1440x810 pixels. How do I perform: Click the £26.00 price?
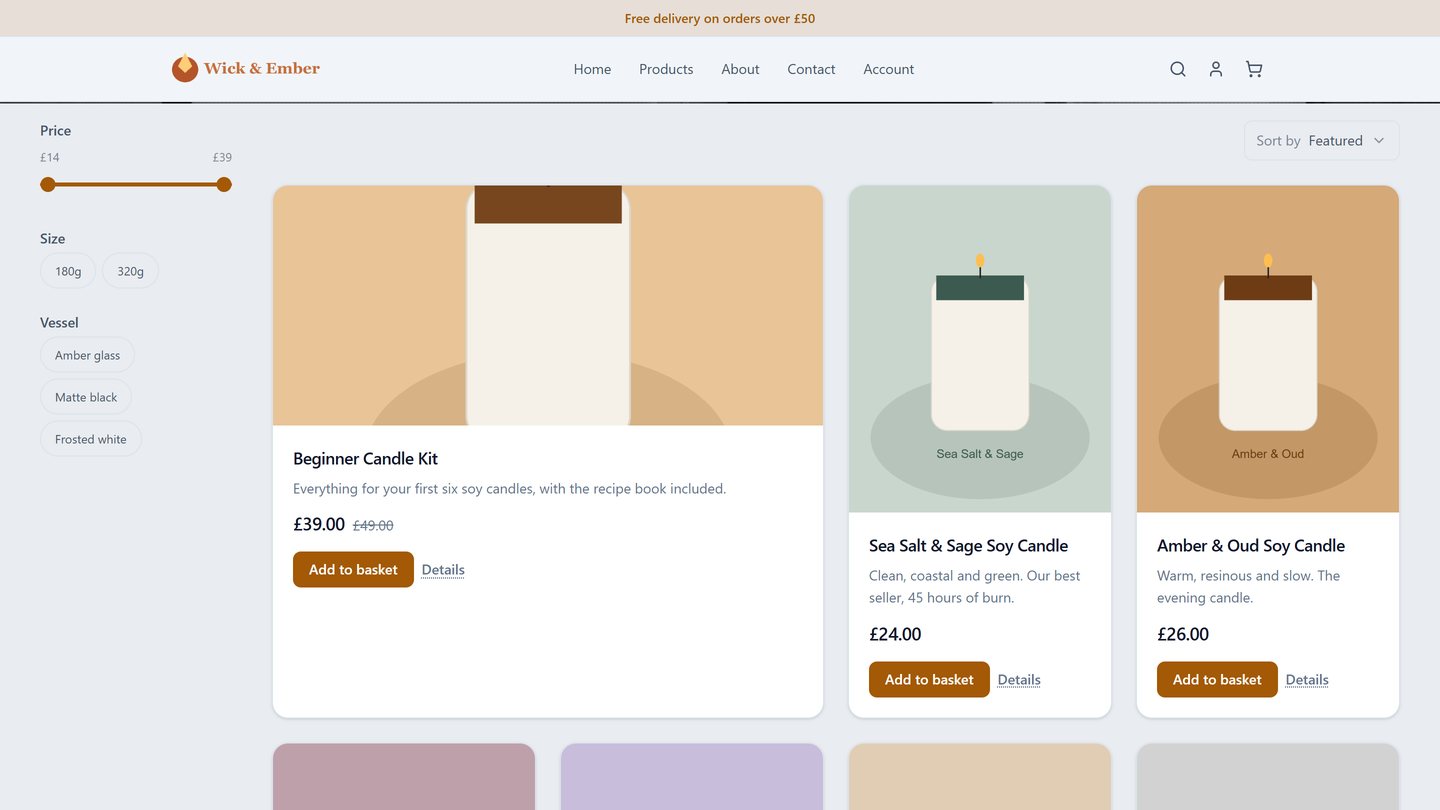pos(1183,634)
